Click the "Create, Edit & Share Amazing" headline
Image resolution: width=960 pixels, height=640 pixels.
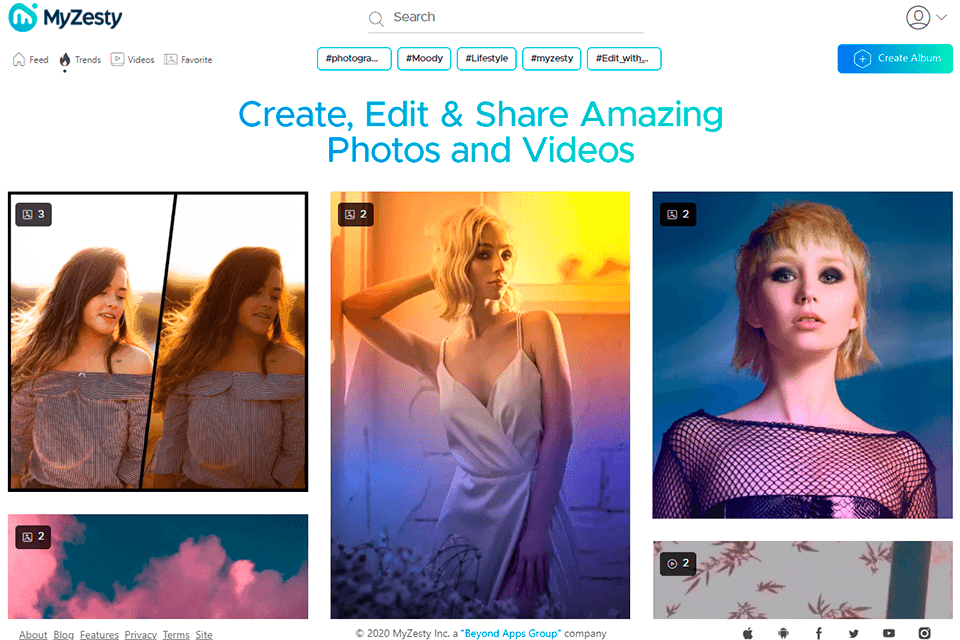[x=481, y=115]
